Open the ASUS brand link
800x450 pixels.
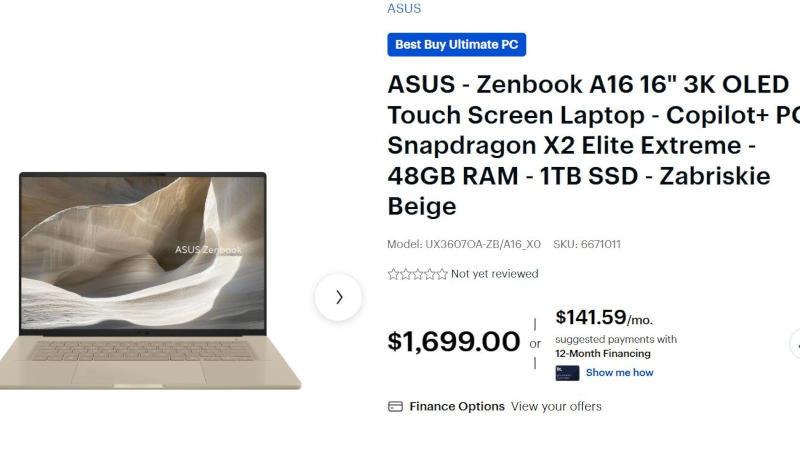tap(404, 8)
